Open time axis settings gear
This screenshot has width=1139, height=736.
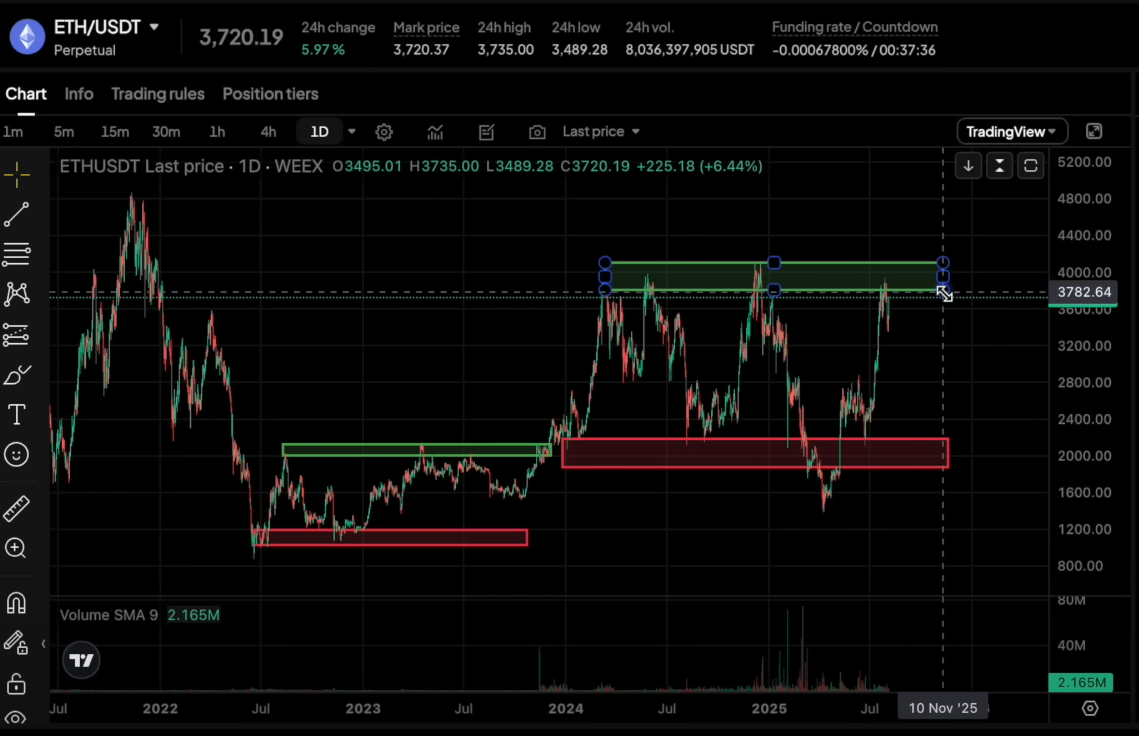tap(1090, 708)
